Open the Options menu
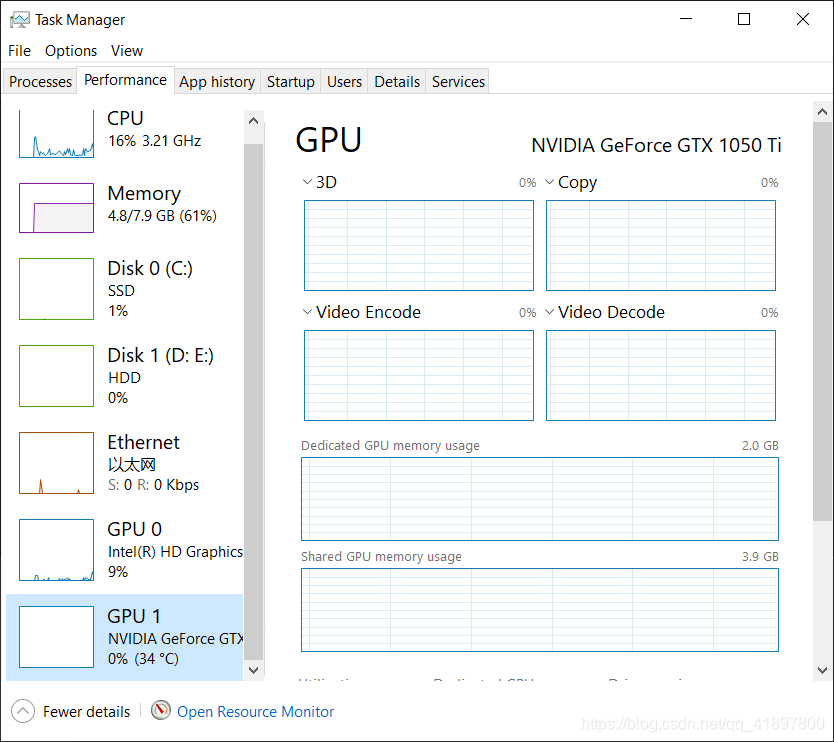 [x=71, y=51]
